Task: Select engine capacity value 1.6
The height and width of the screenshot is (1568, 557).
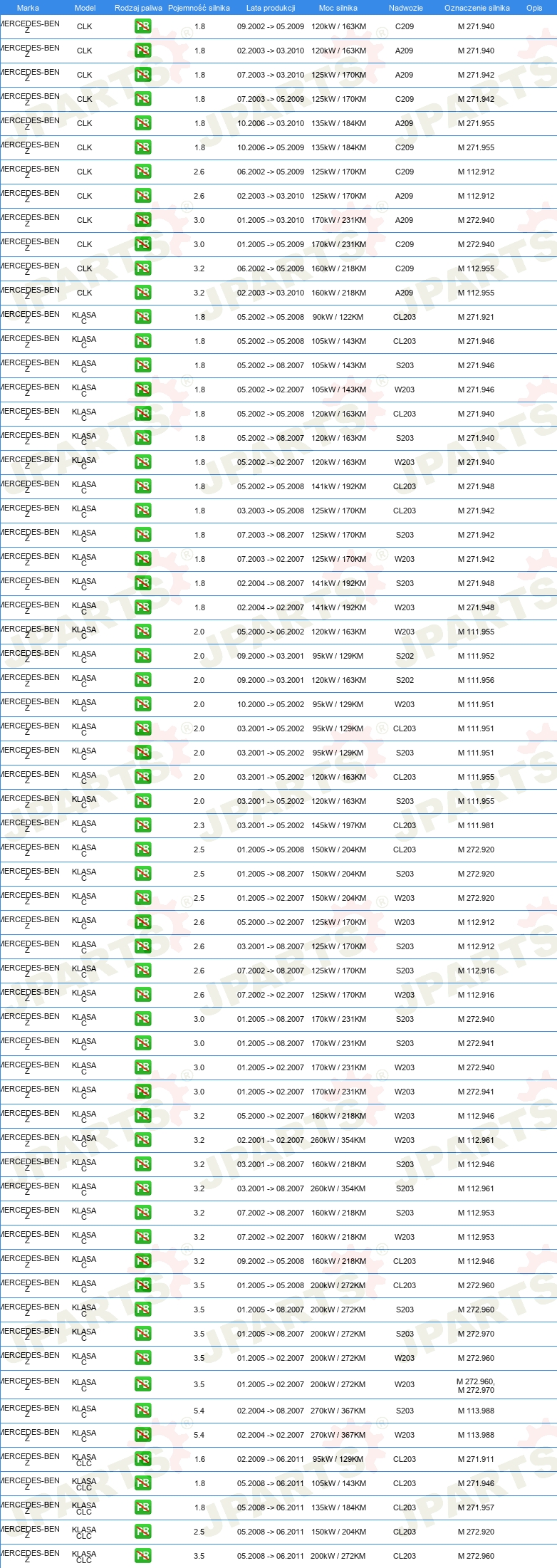Action: 199,1459
